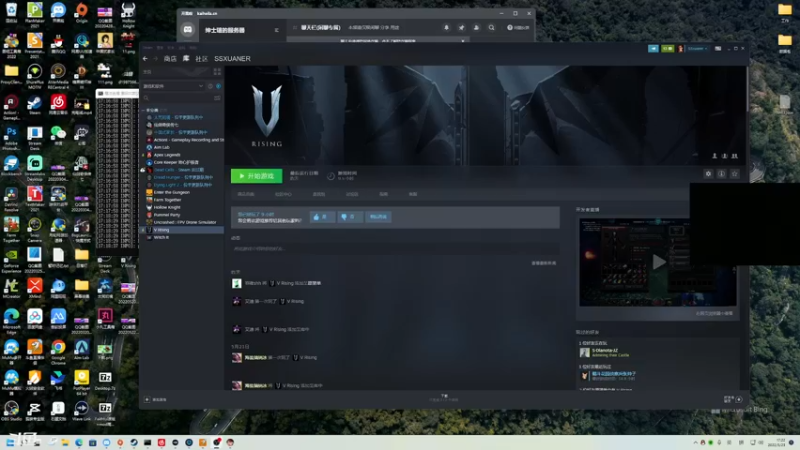Click the green Play game button
The height and width of the screenshot is (450, 800).
[x=256, y=176]
